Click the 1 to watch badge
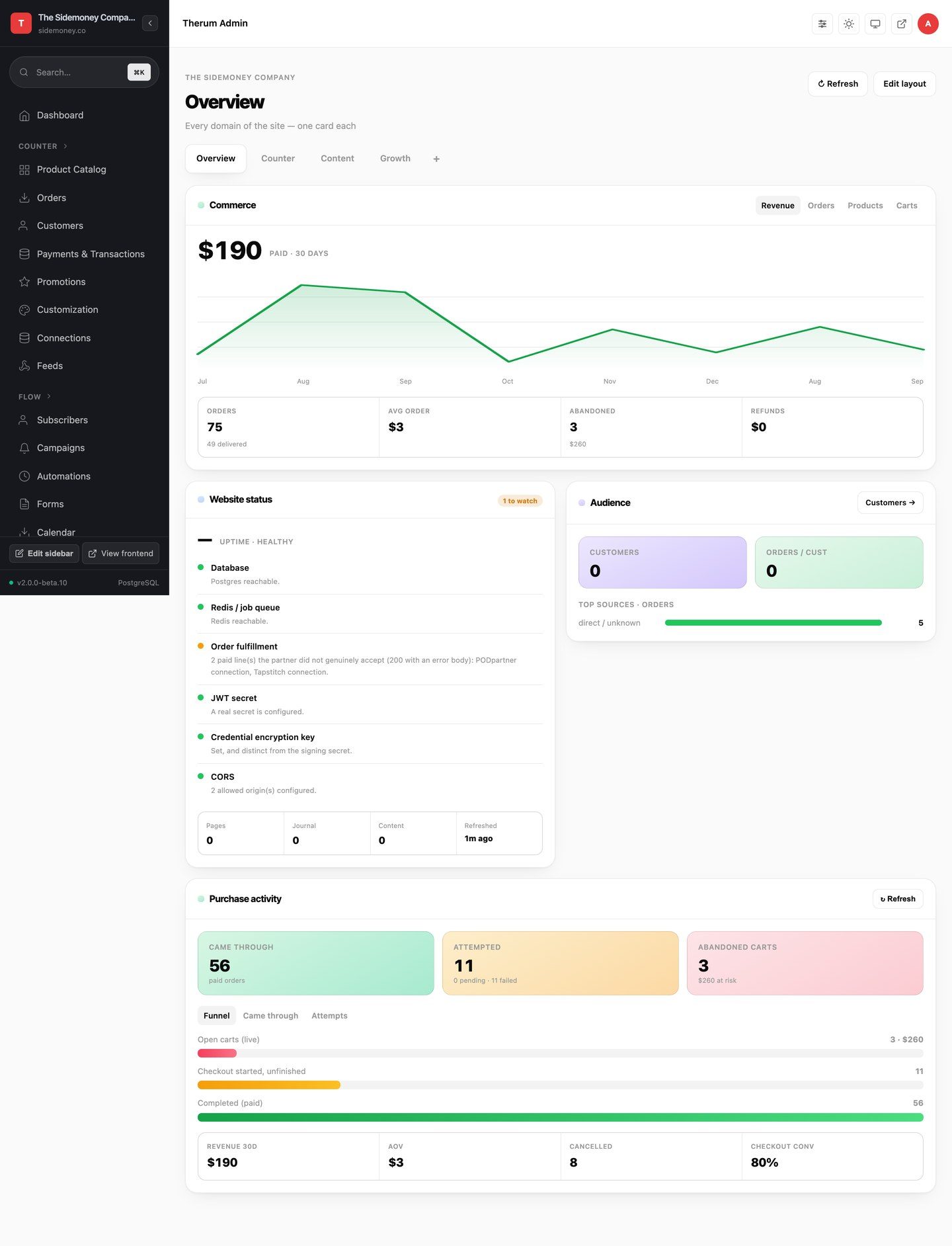The image size is (952, 1246). [520, 501]
